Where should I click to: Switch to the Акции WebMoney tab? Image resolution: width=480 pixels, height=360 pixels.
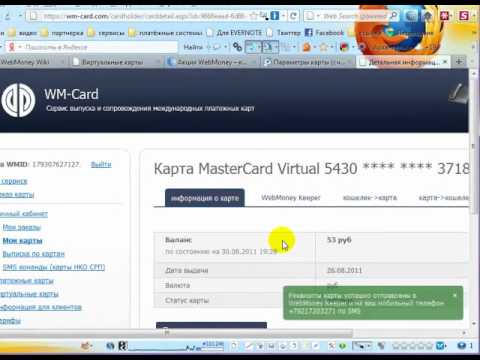click(211, 62)
